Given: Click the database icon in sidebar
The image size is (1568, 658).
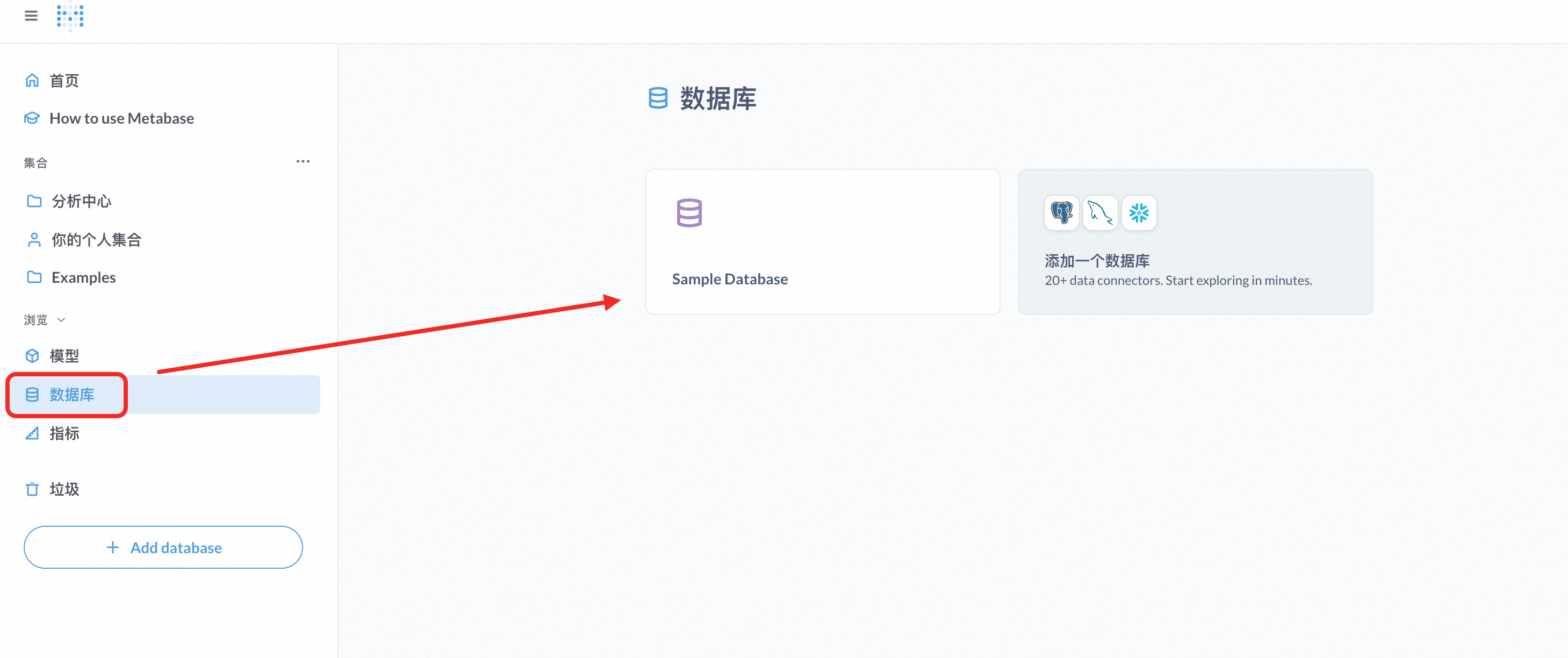Looking at the screenshot, I should (x=32, y=395).
